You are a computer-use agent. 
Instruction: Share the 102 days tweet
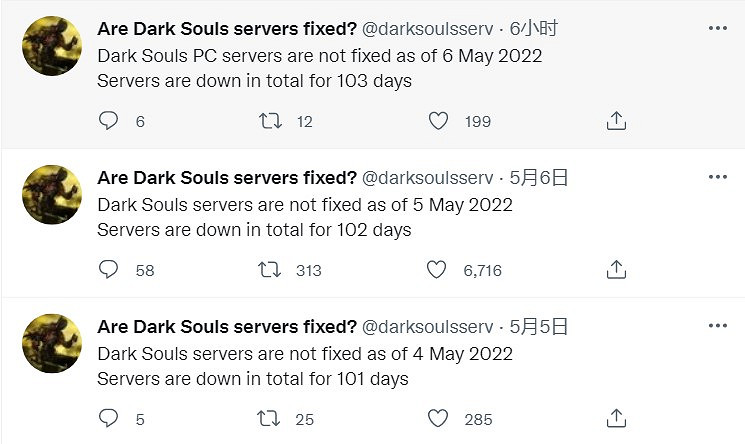pos(617,270)
